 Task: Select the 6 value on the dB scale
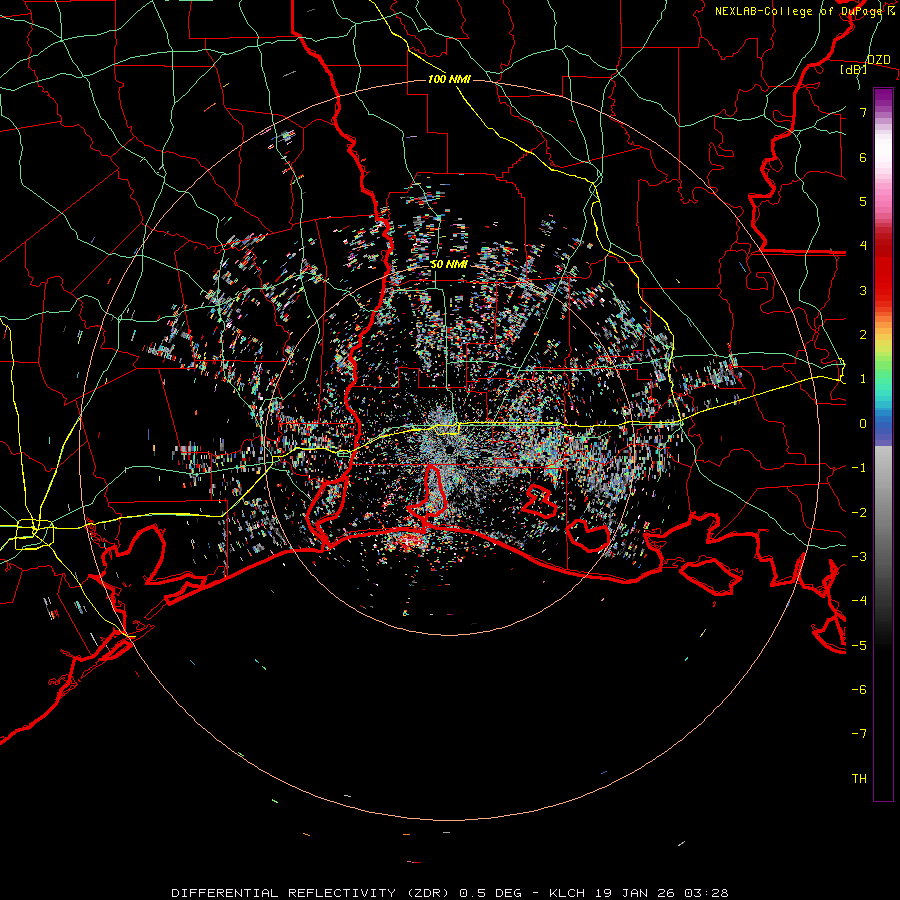pos(863,157)
